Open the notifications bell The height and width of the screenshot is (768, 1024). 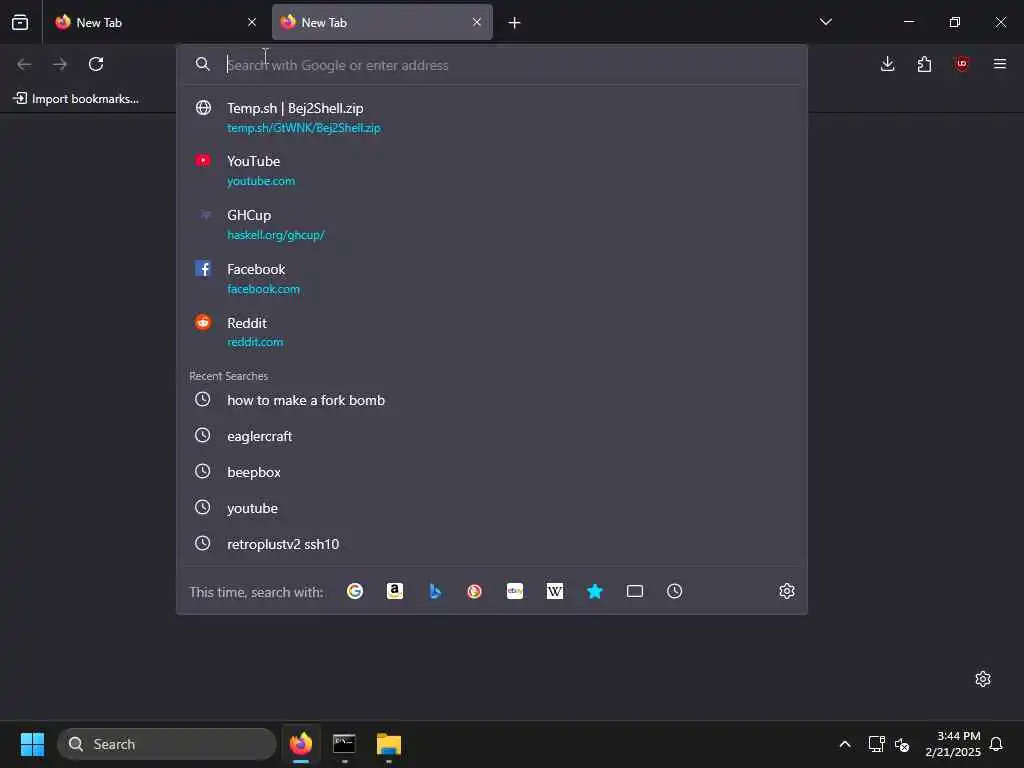pyautogui.click(x=996, y=744)
